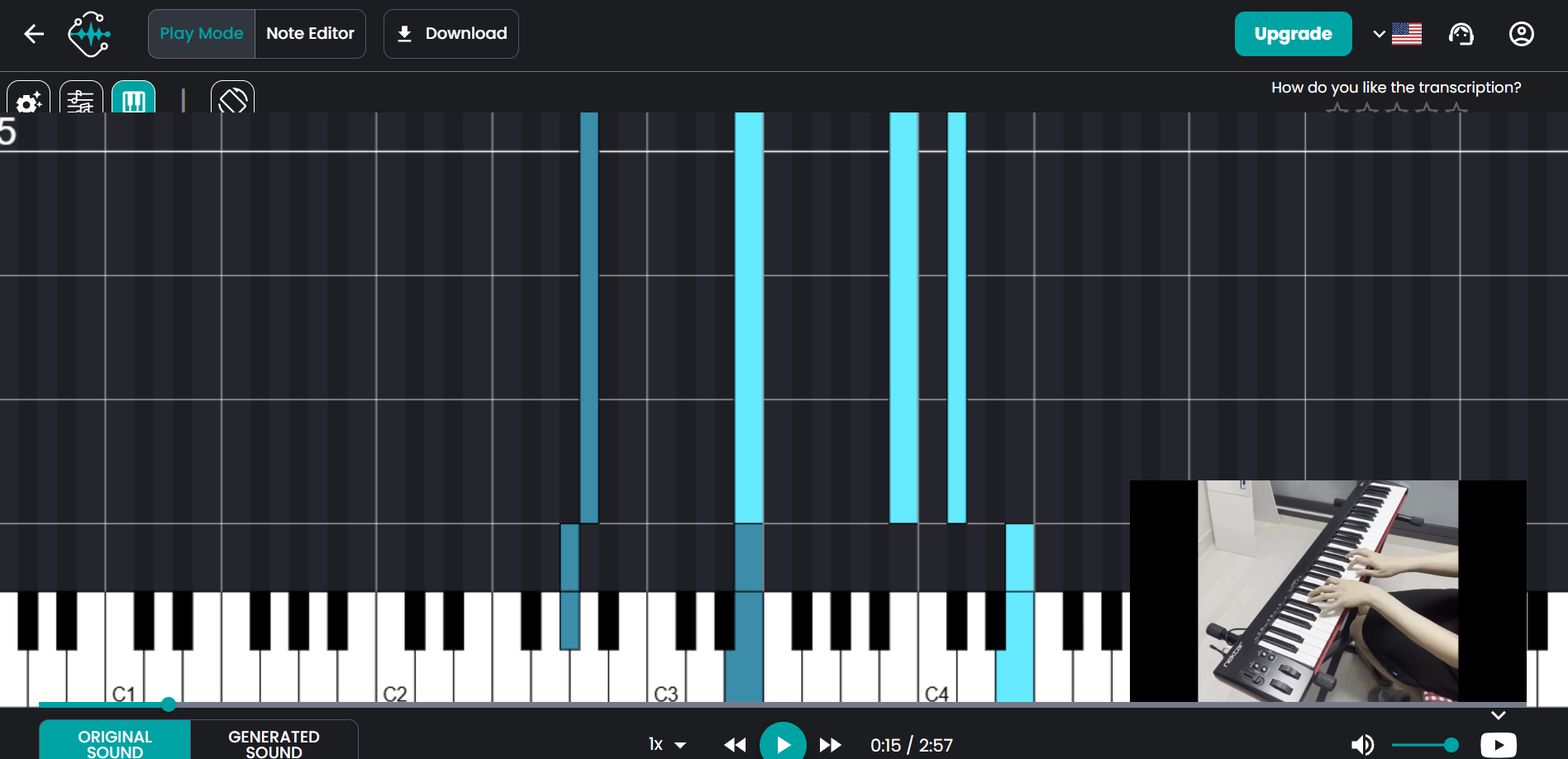Click the round play button
Screen dimensions: 1568x759
click(783, 744)
